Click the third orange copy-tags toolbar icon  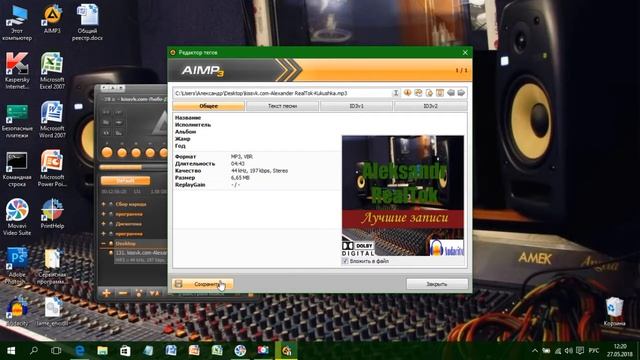tap(429, 93)
